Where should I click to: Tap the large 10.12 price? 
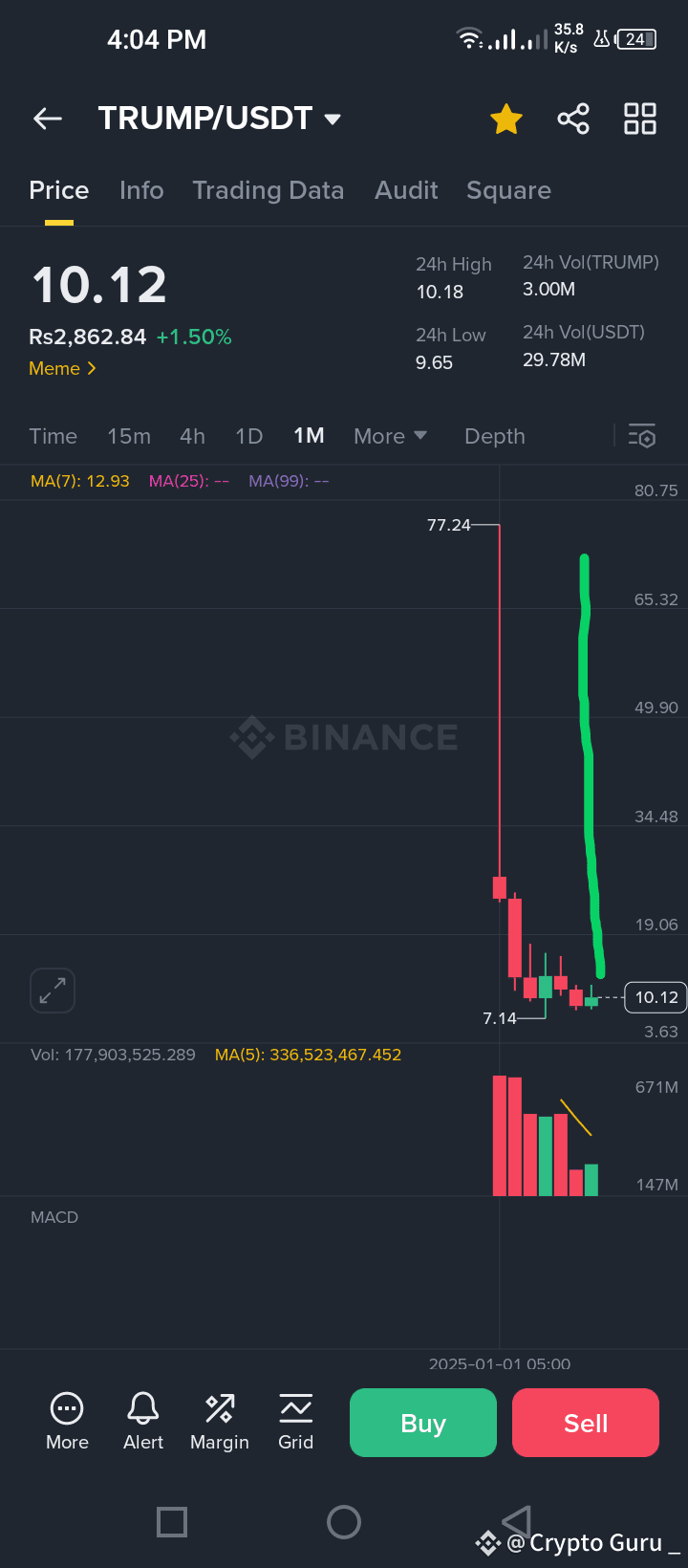point(99,285)
